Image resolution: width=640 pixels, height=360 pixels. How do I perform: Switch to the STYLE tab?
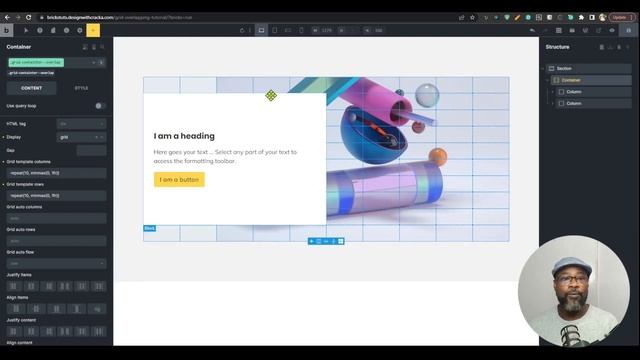pyautogui.click(x=81, y=88)
